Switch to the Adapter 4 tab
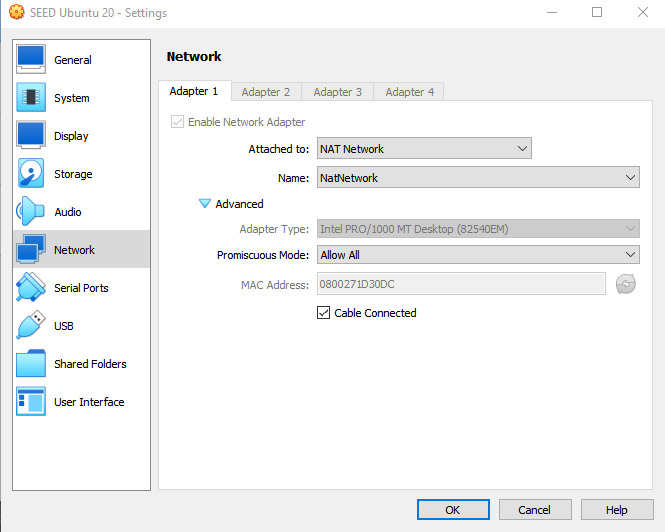The image size is (665, 532). [x=410, y=92]
